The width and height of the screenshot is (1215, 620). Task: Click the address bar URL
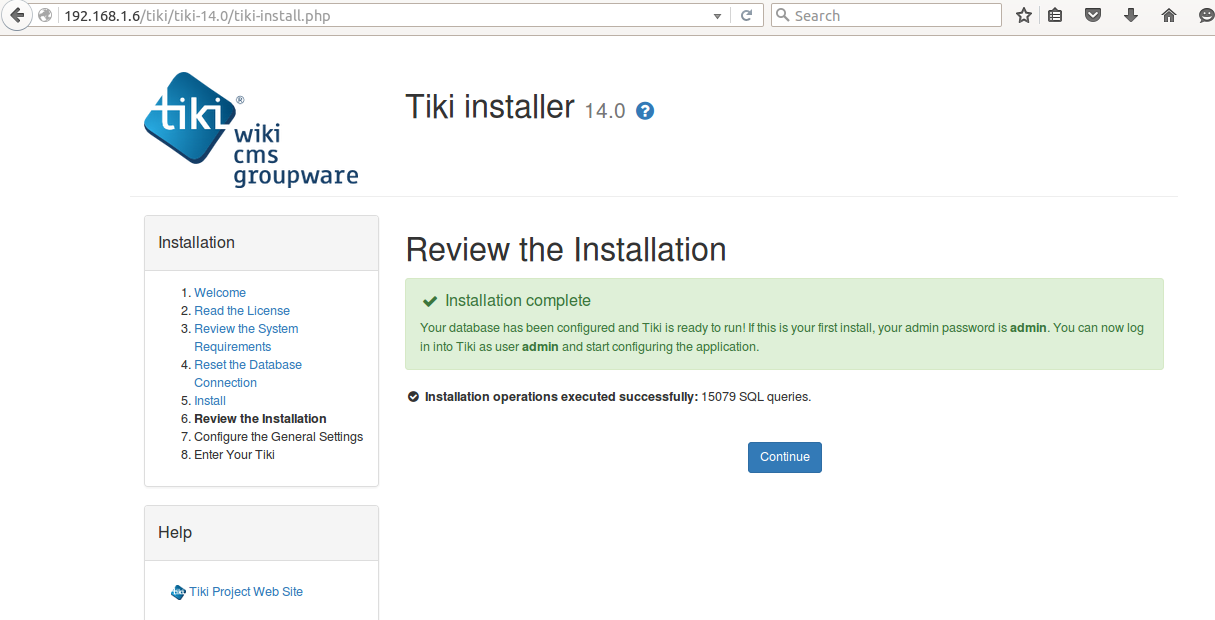point(197,16)
